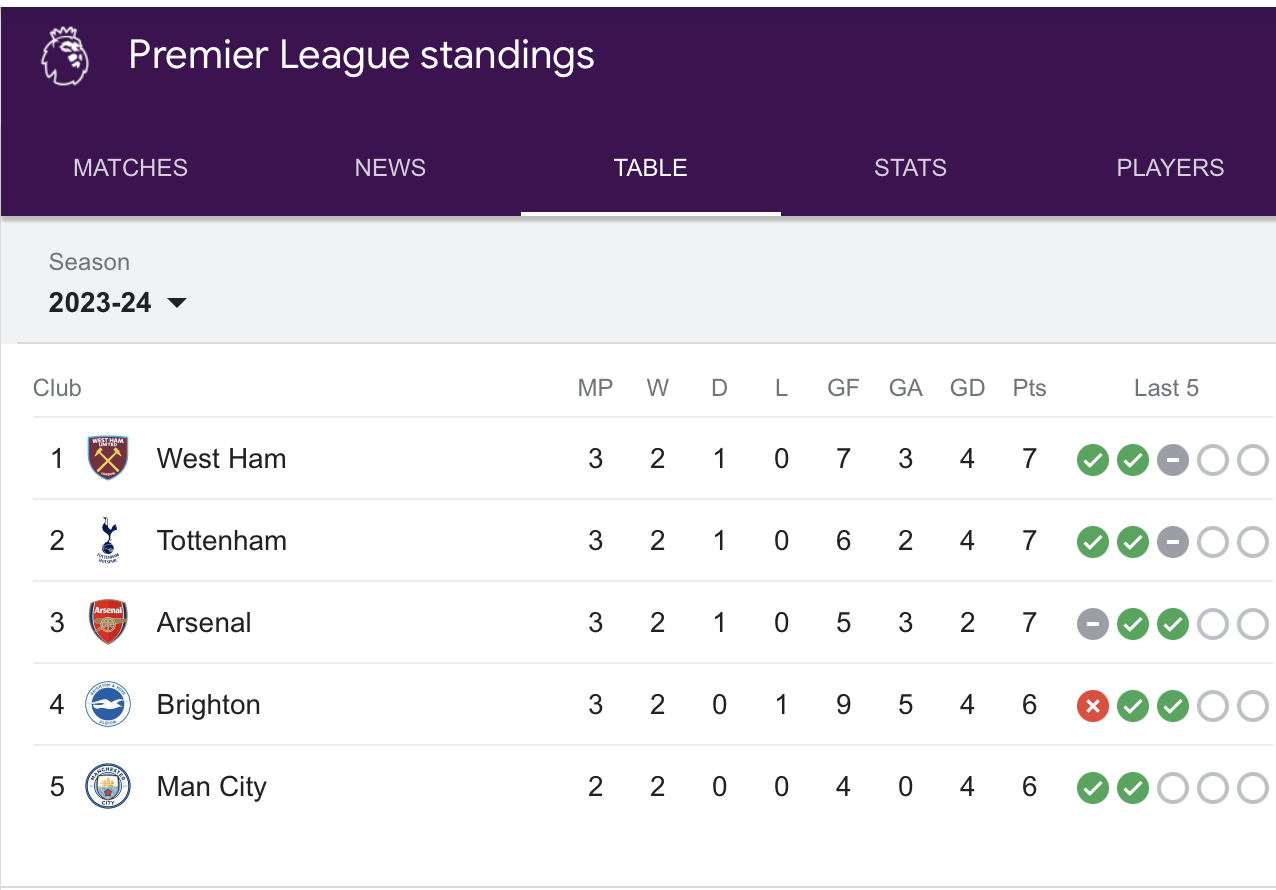1276x890 pixels.
Task: Click Man City's second green win icon
Action: click(x=1133, y=789)
